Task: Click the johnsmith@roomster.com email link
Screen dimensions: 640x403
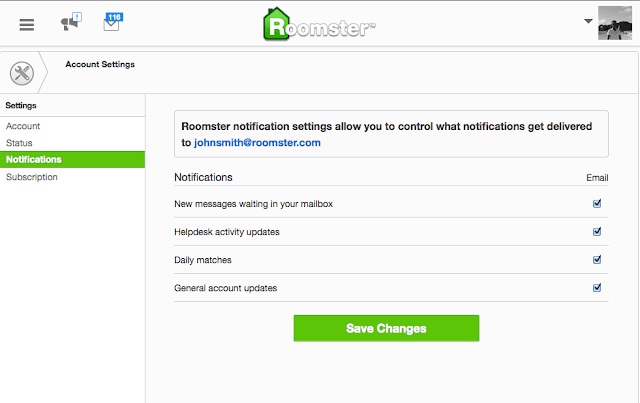Action: (x=257, y=143)
